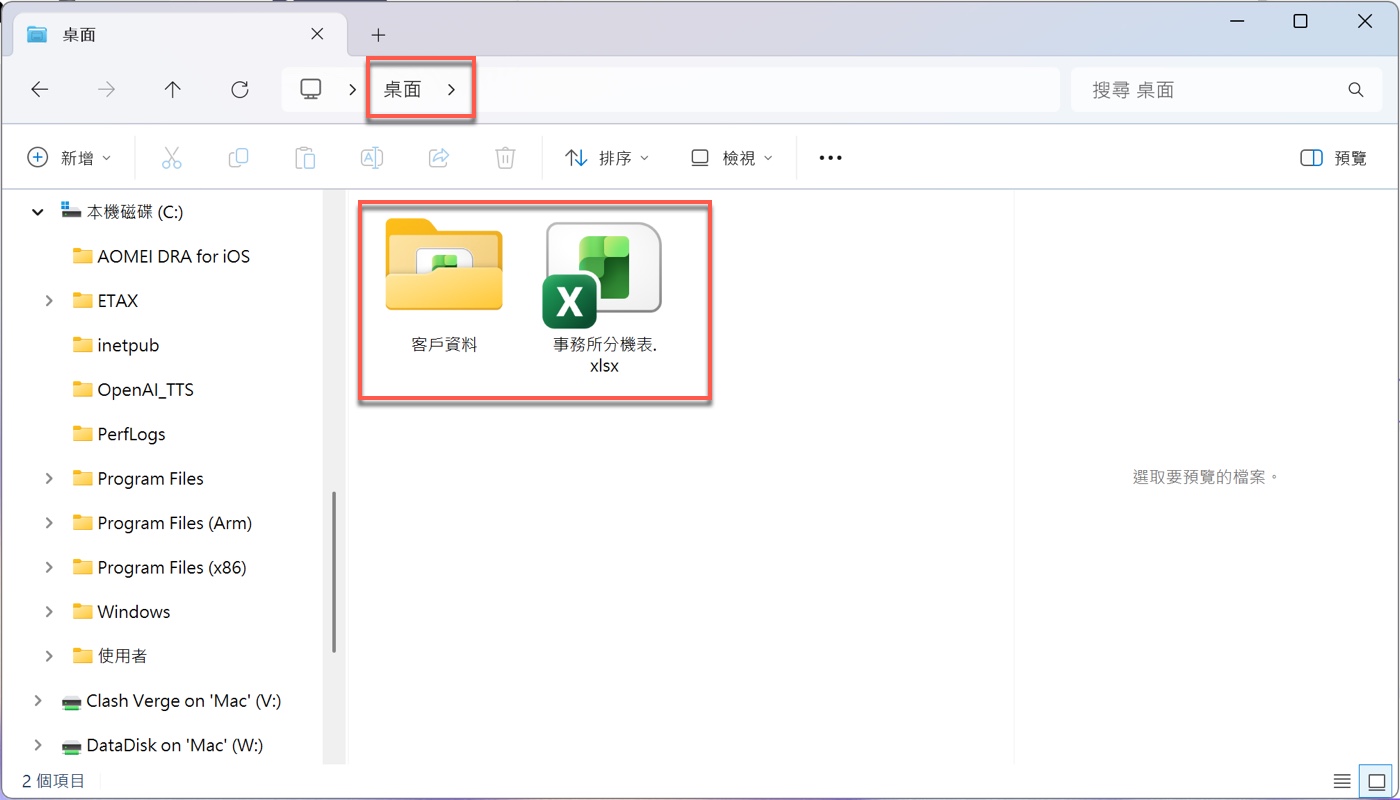Screen dimensions: 1400x800
Task: Enable large thumbnail view at bottom right
Action: click(1376, 780)
